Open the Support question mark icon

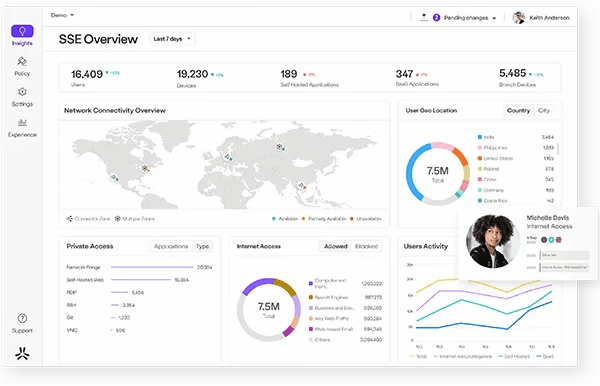(x=22, y=318)
